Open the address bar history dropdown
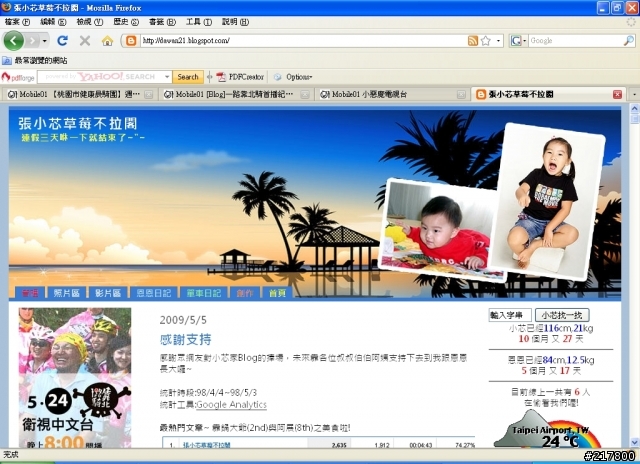Screen dimensions: 640x464 (498, 40)
